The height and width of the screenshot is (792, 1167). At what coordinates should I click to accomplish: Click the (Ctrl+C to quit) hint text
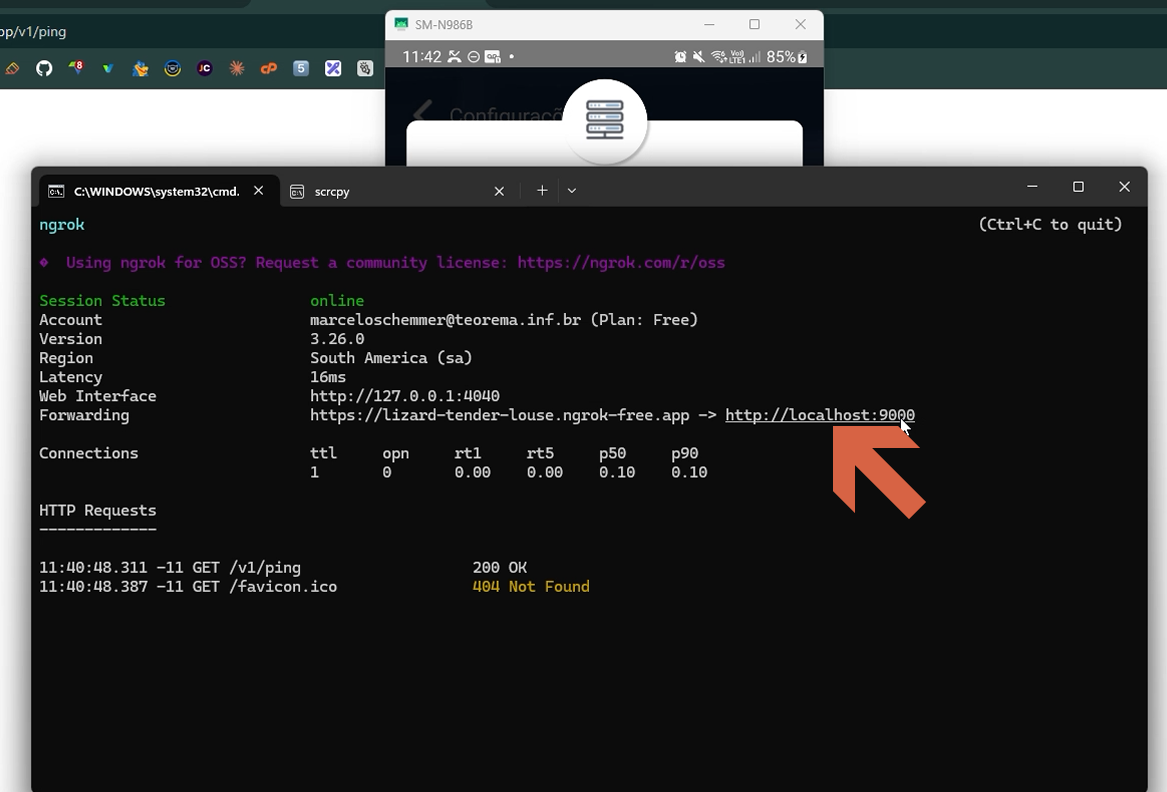[1050, 224]
